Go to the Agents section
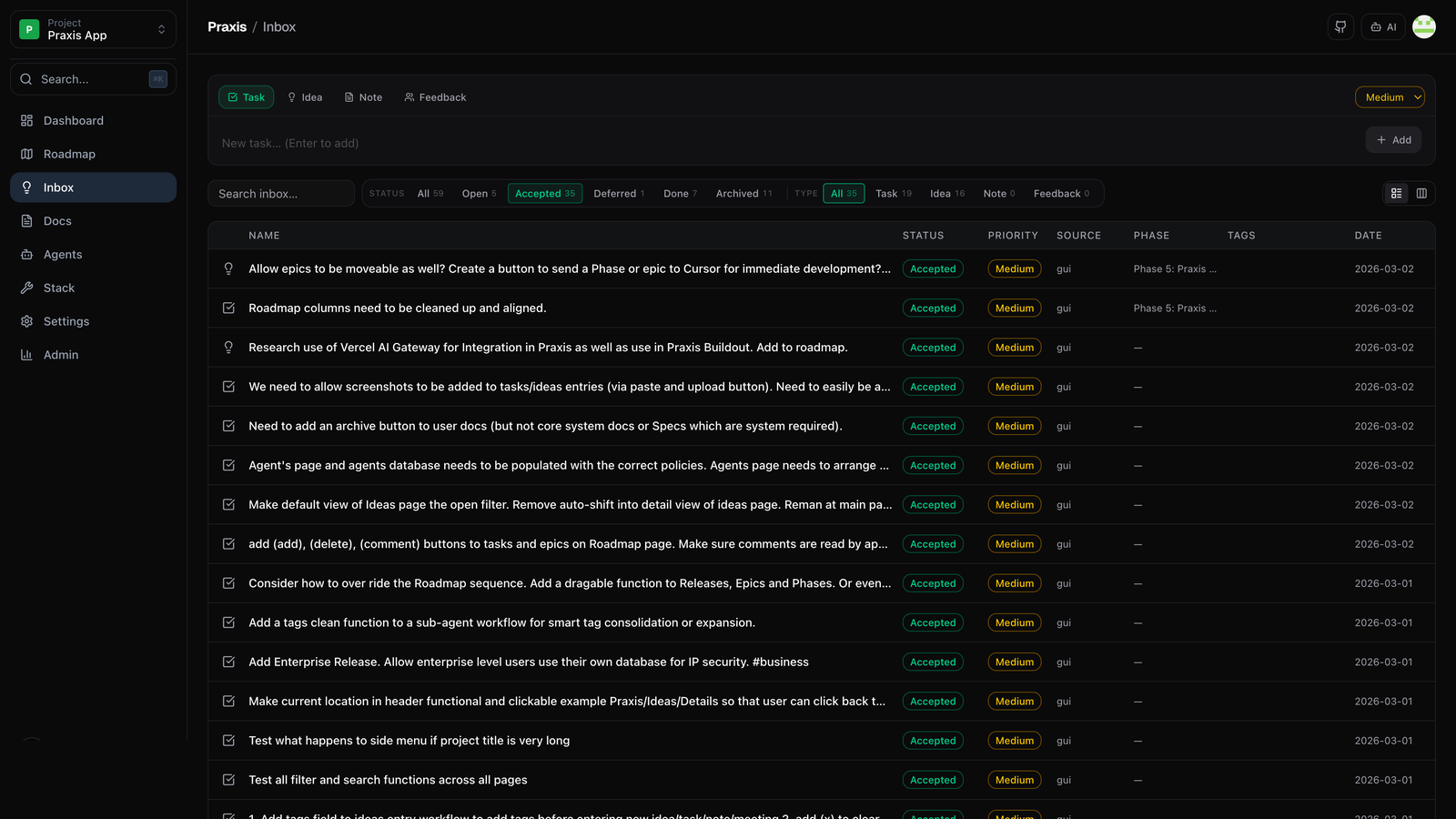 coord(61,254)
